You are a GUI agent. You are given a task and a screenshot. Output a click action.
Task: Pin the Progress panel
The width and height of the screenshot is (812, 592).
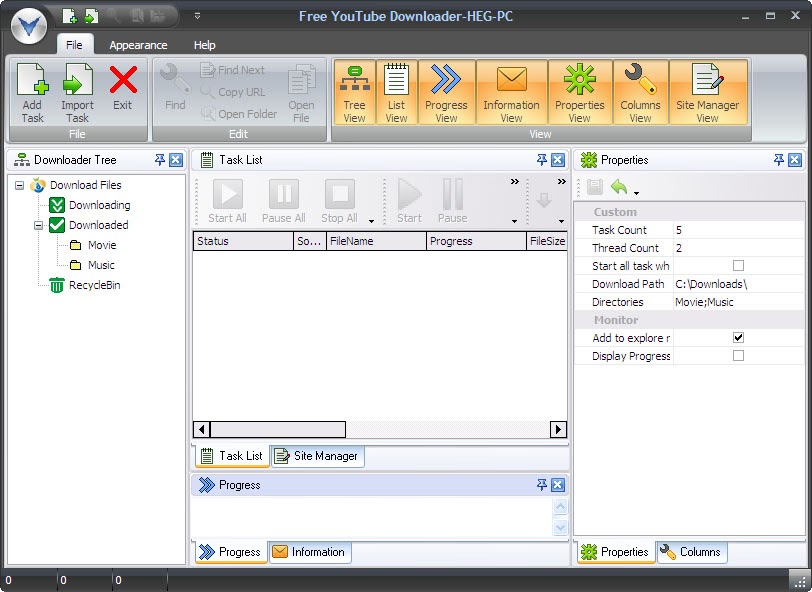[542, 485]
